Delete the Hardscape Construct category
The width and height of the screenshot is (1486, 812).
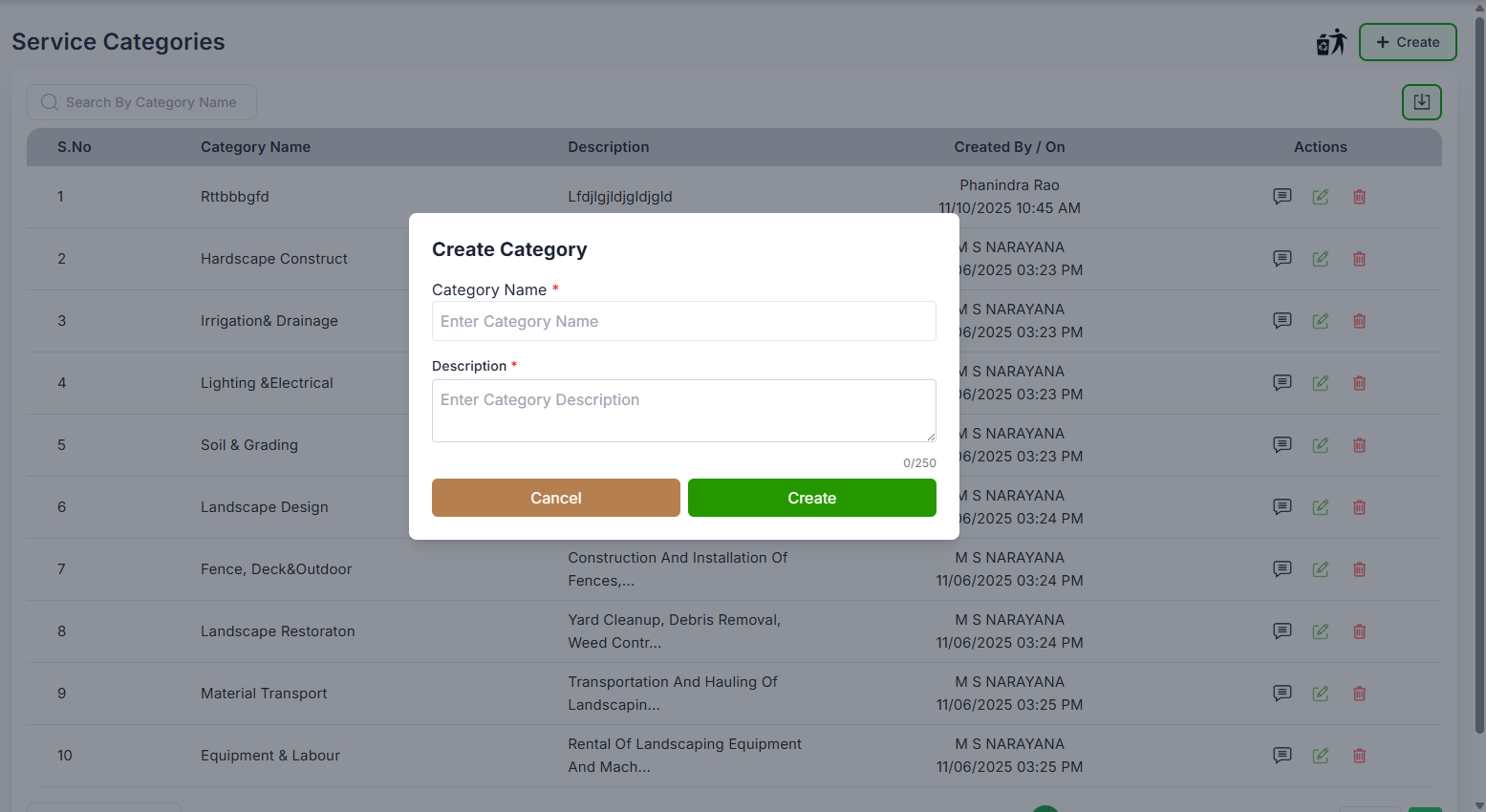point(1359,259)
